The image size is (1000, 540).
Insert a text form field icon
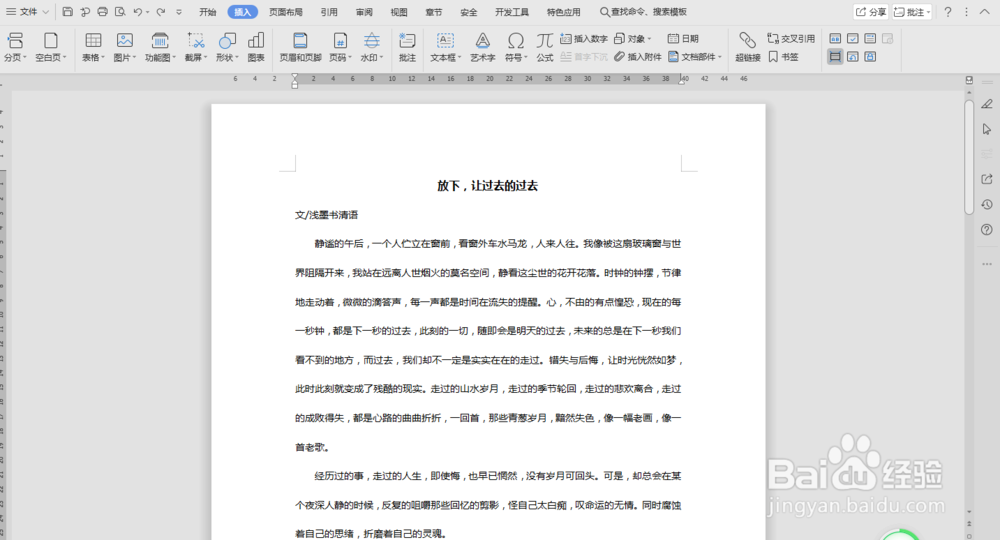click(835, 38)
